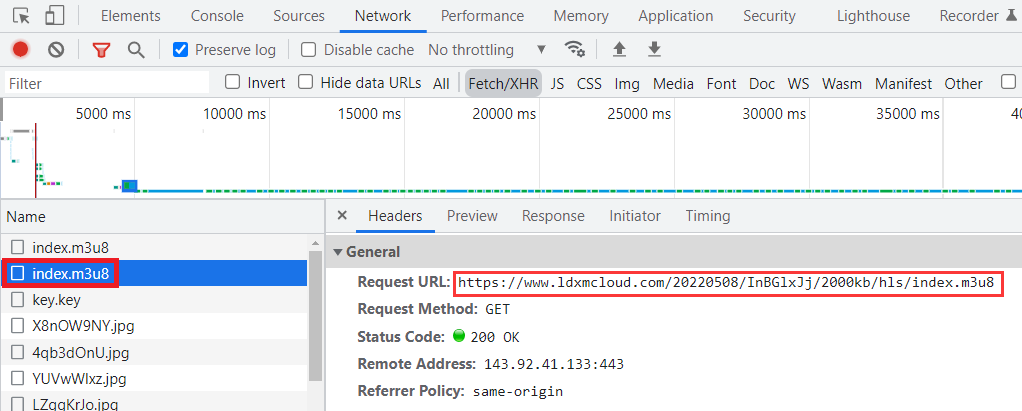Clear the network log
This screenshot has height=411, width=1022.
pyautogui.click(x=56, y=50)
